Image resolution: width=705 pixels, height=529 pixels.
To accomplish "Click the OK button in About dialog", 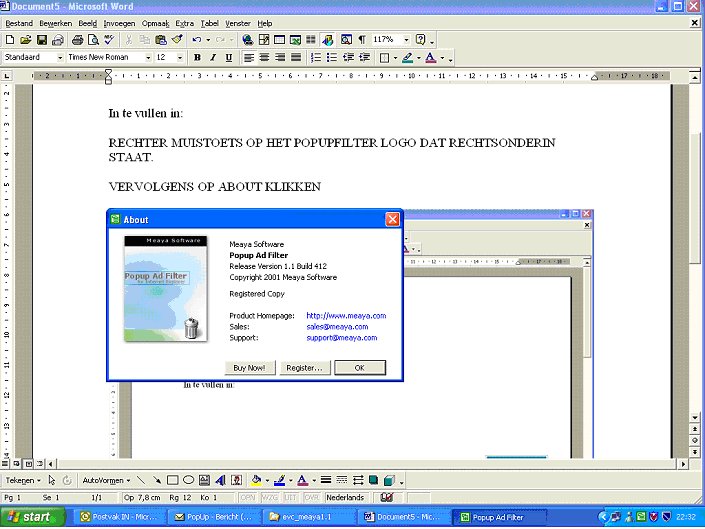I will pyautogui.click(x=359, y=368).
